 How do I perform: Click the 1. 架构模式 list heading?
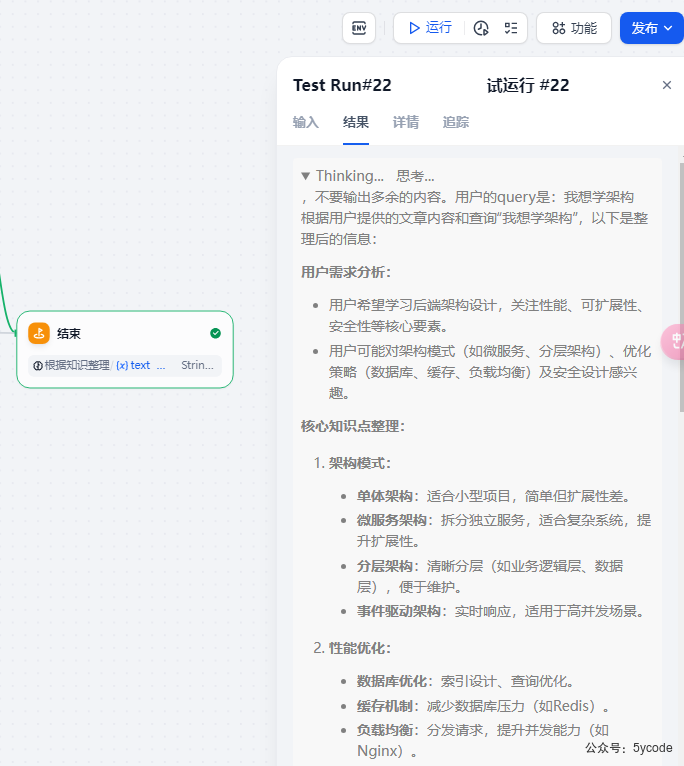click(352, 463)
